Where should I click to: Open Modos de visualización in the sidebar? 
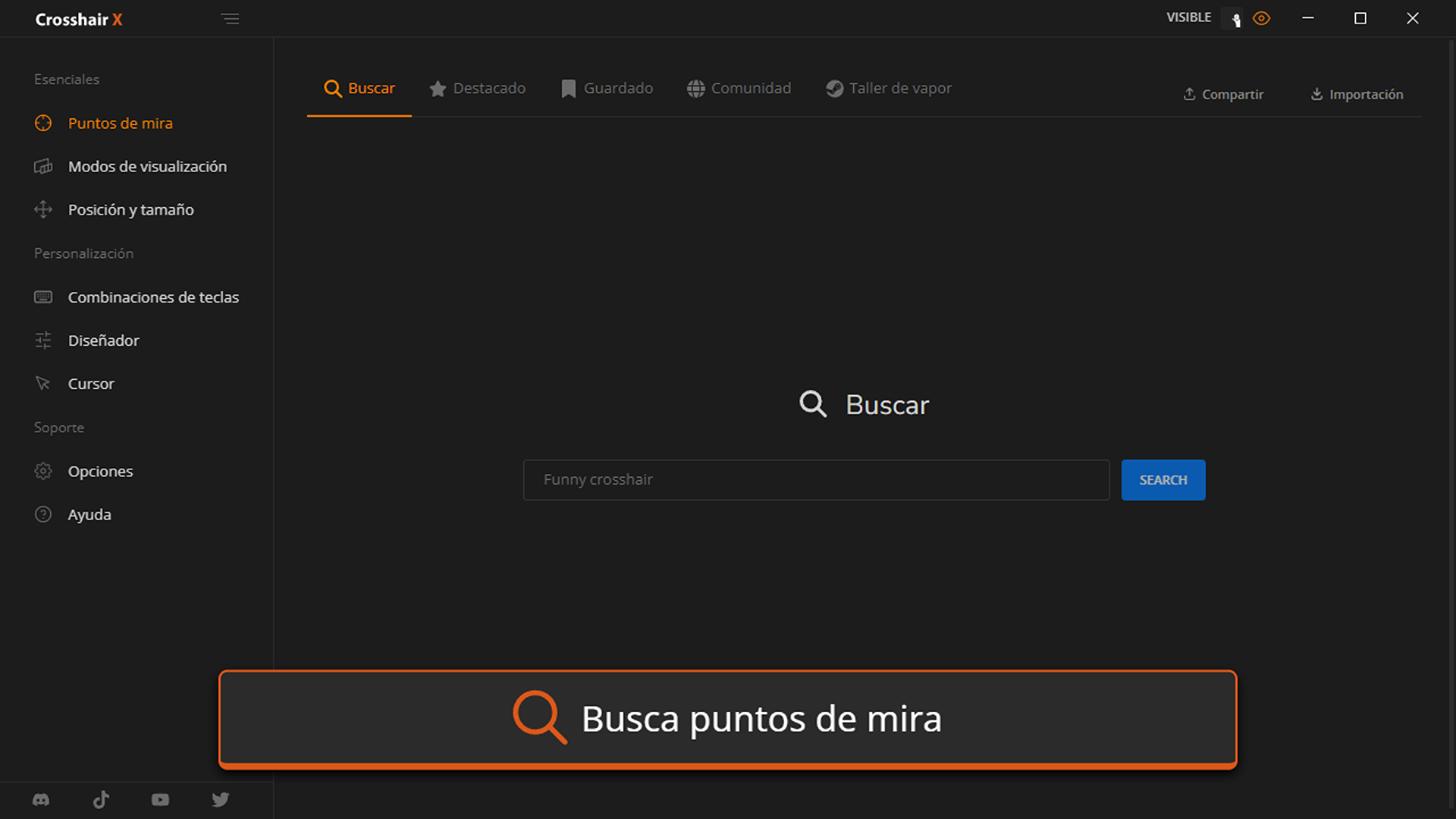[x=130, y=166]
